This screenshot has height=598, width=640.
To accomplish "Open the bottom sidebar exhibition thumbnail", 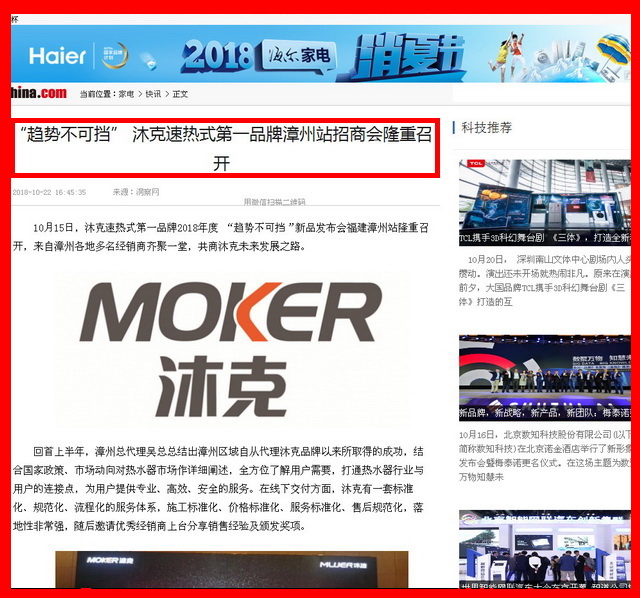I will 544,549.
